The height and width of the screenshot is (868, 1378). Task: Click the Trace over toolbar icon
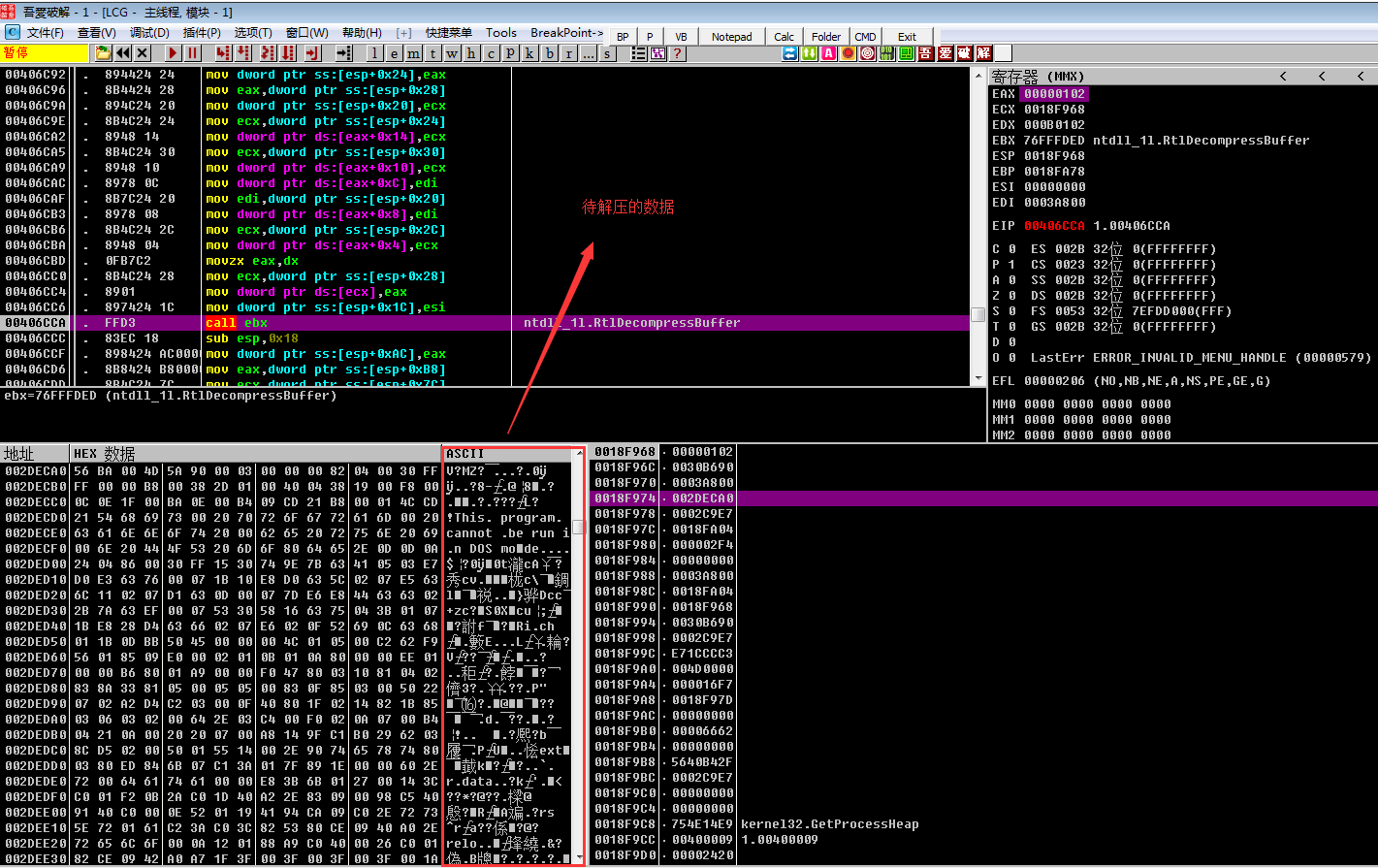point(288,53)
